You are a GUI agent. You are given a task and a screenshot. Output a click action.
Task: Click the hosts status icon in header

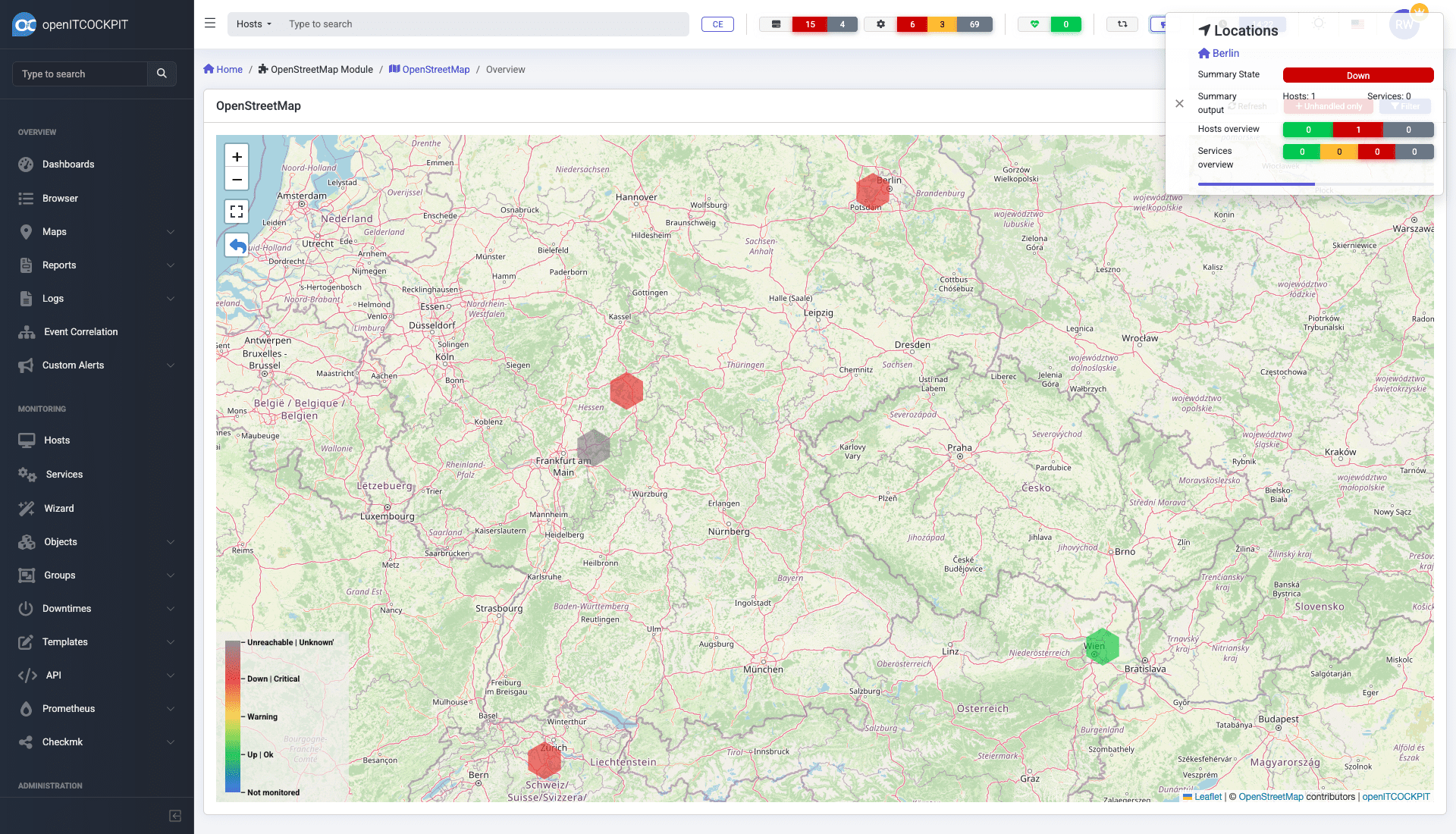[x=776, y=24]
